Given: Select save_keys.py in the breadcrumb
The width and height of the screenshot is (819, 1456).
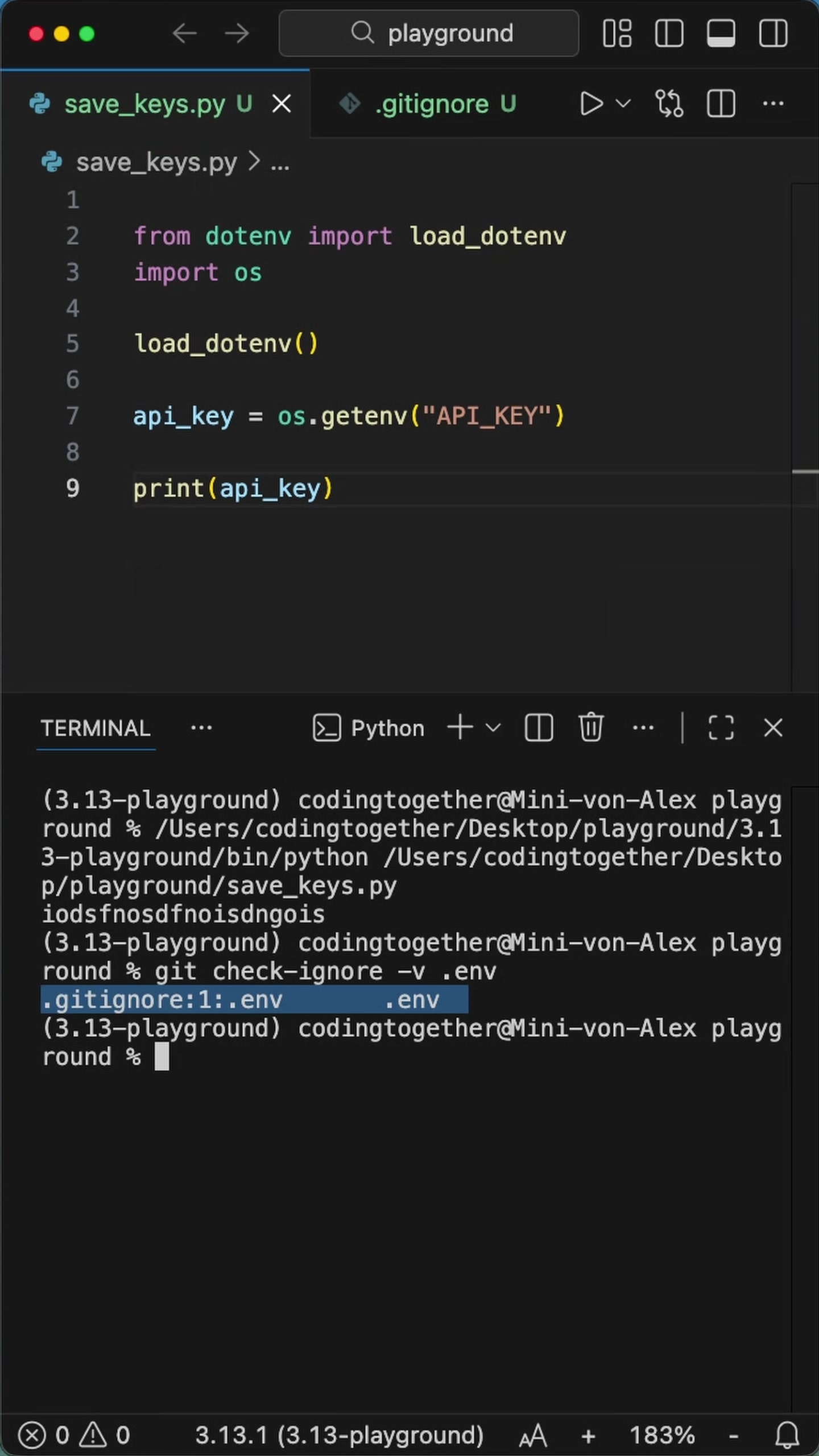Looking at the screenshot, I should pos(156,163).
